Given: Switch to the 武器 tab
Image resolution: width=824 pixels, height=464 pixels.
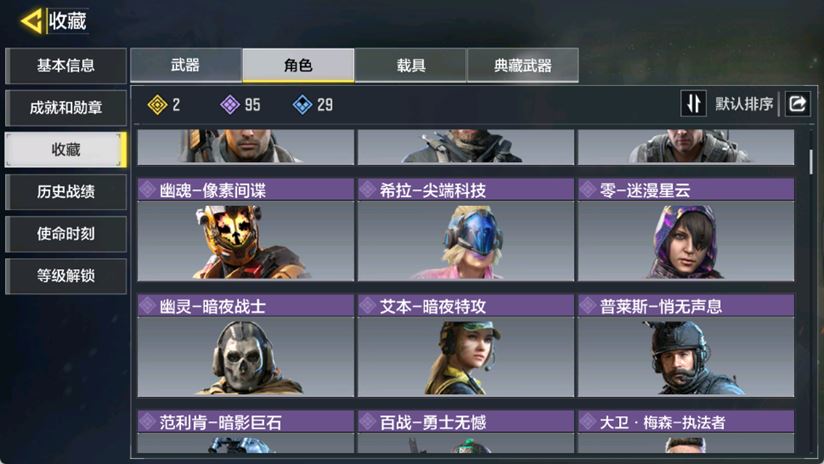Looking at the screenshot, I should pos(186,65).
